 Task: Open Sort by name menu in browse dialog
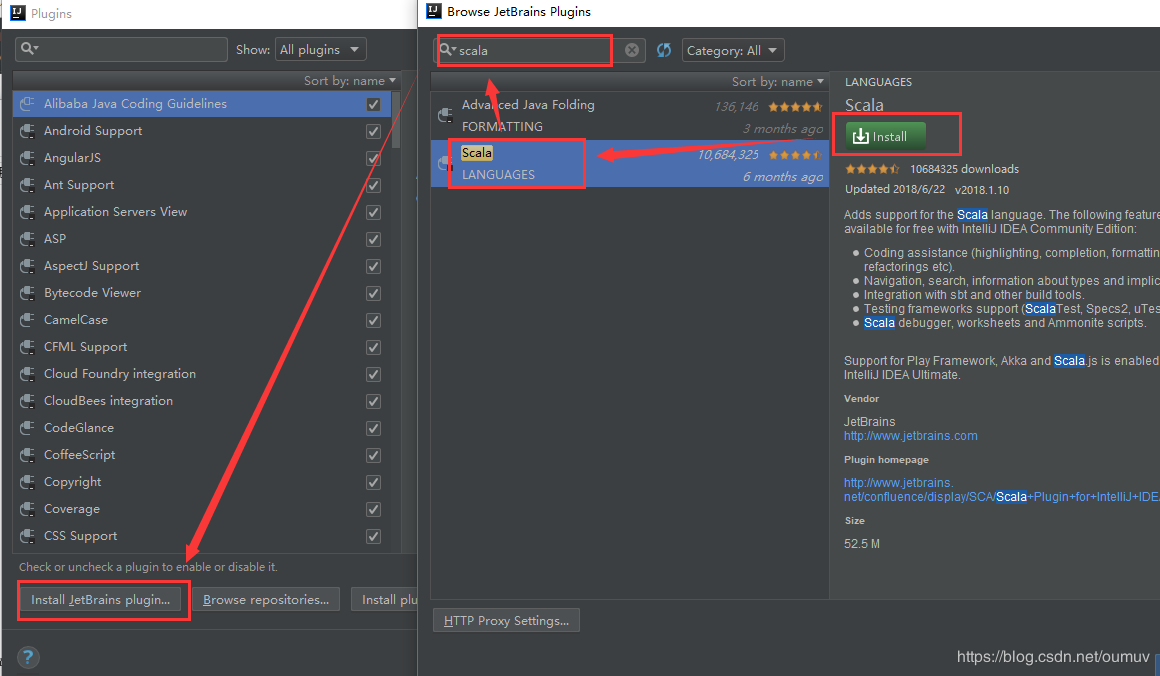[x=778, y=81]
